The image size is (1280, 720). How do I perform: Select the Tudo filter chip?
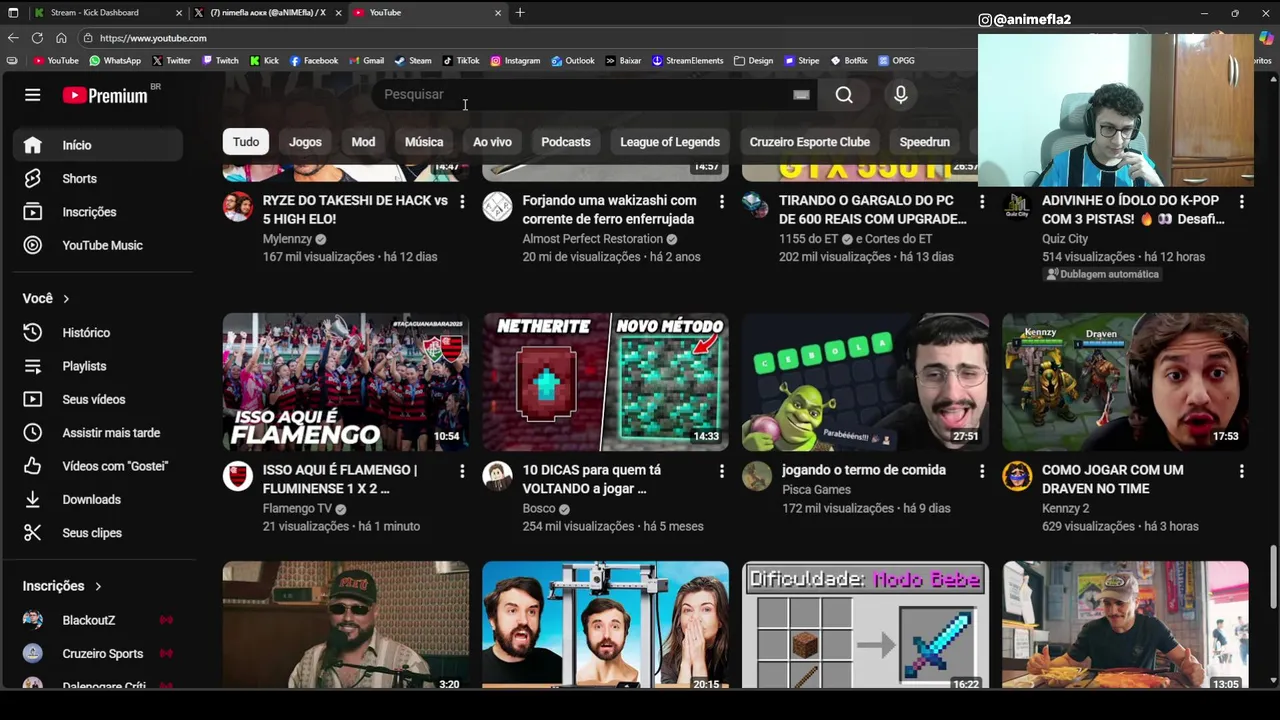coord(246,142)
